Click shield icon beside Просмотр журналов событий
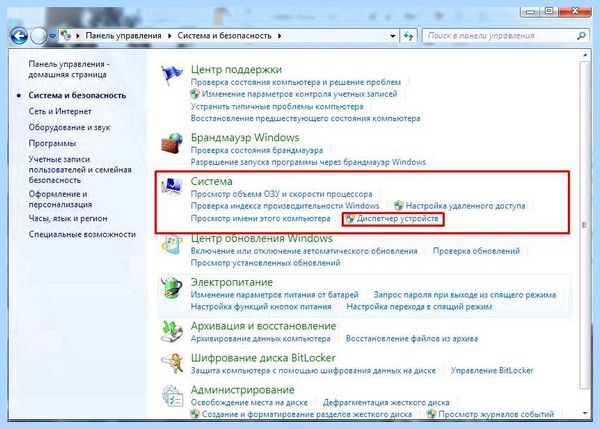 431,414
